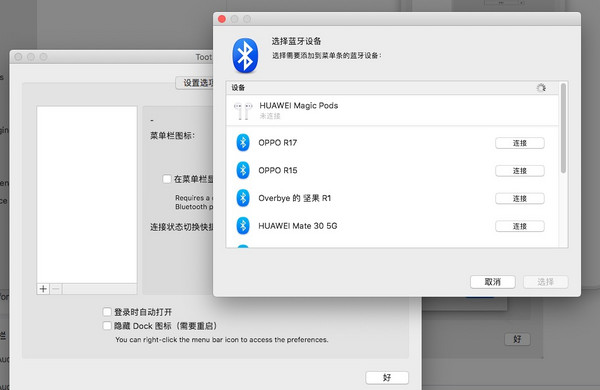Click the 选择 button in the Bluetooth dialog
Screen dimensions: 600x390
[545, 282]
